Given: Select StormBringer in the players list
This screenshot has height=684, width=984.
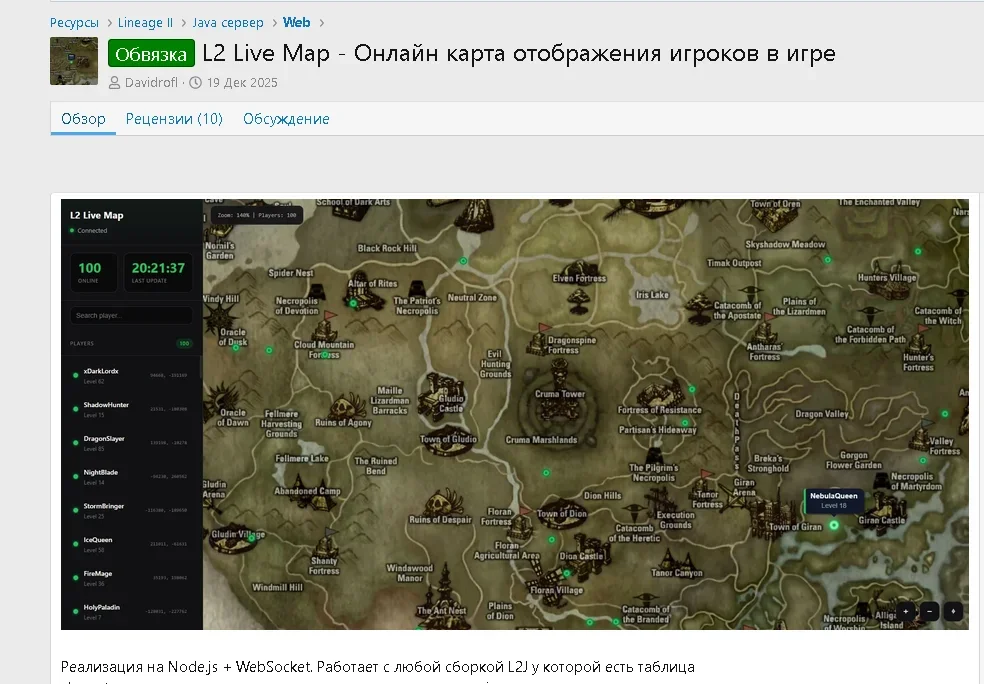Looking at the screenshot, I should pos(131,510).
